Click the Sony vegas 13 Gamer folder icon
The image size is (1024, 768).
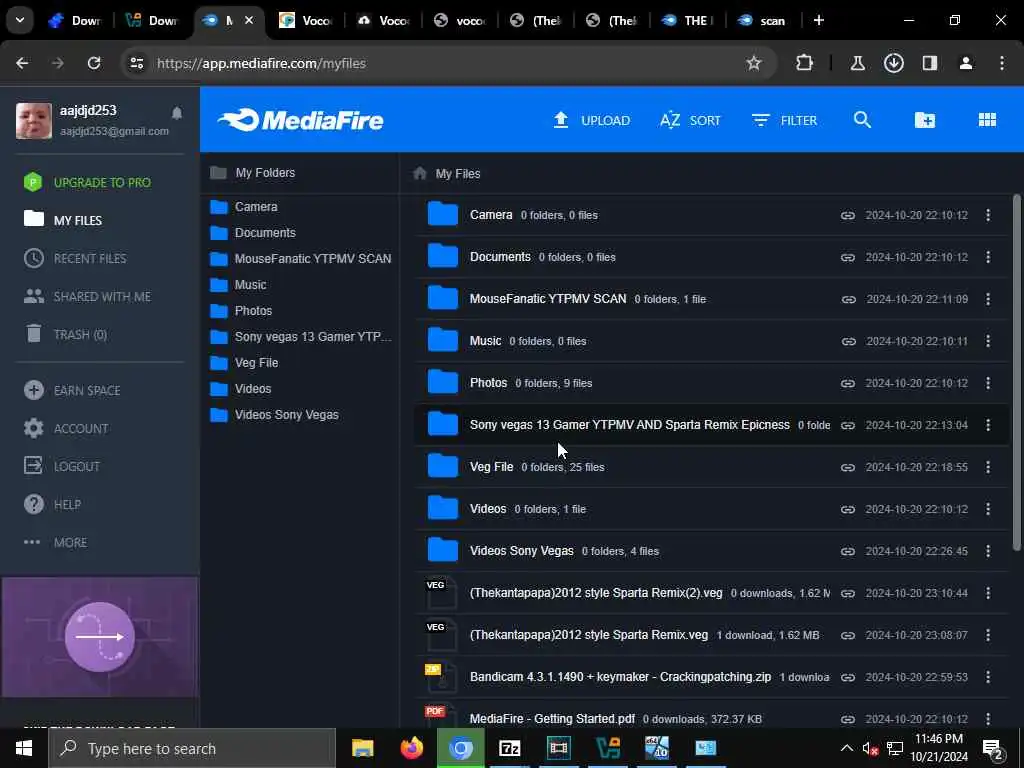(442, 424)
